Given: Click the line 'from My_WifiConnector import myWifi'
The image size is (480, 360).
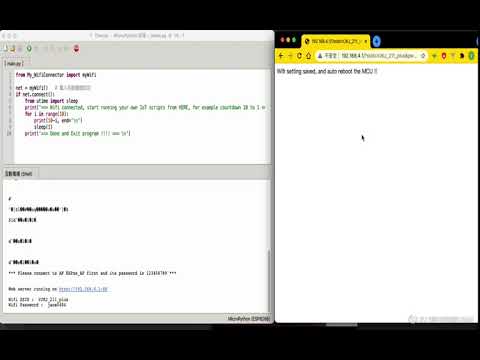Looking at the screenshot, I should coord(56,75).
